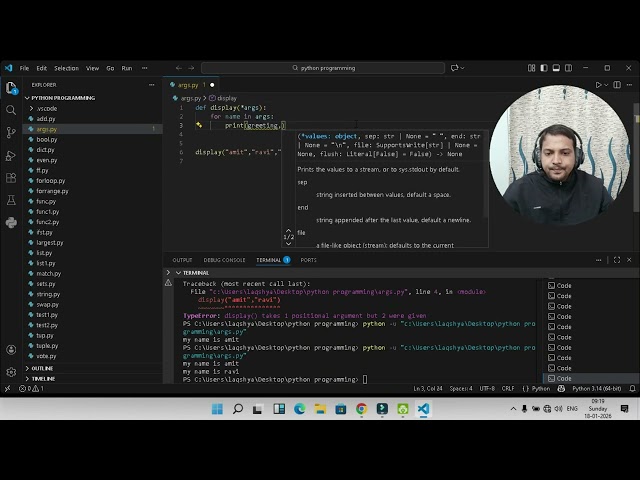Switch to the DEBUG CONSOLE tab

pyautogui.click(x=224, y=260)
